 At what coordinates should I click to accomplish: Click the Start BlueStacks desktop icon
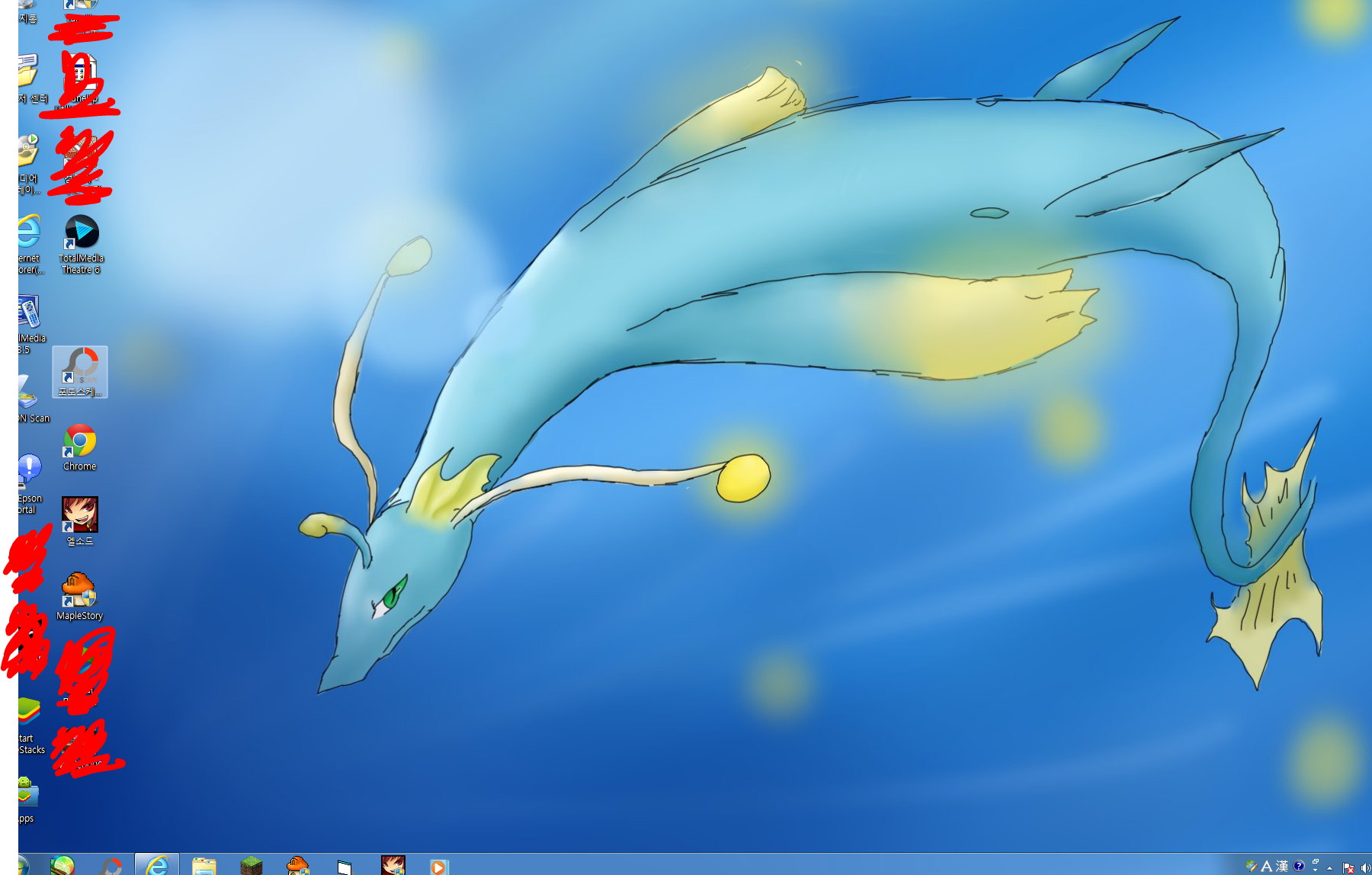(28, 713)
